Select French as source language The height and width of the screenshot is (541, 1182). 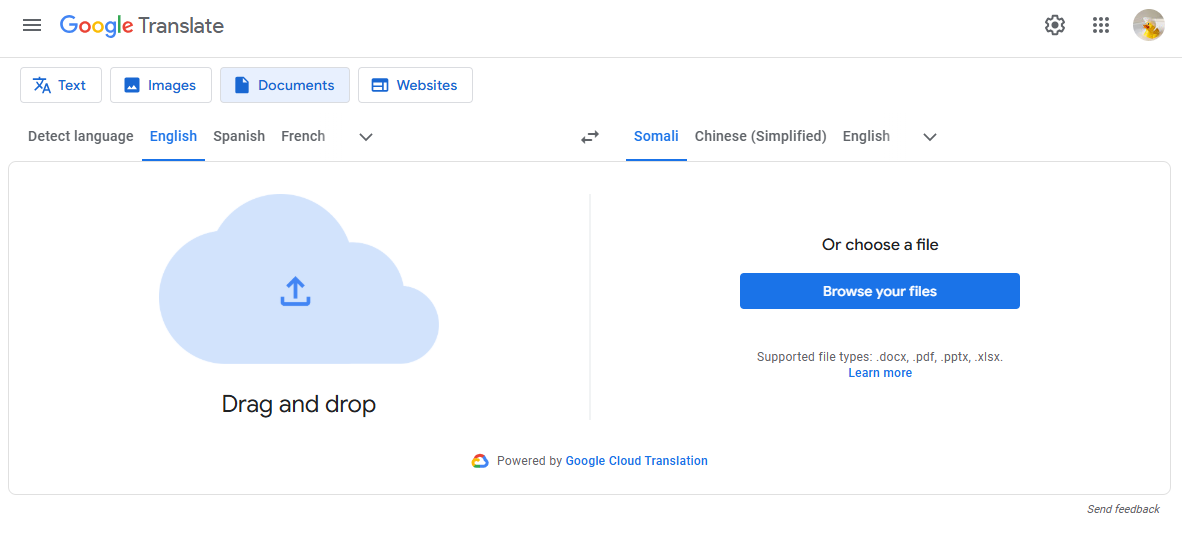click(303, 136)
